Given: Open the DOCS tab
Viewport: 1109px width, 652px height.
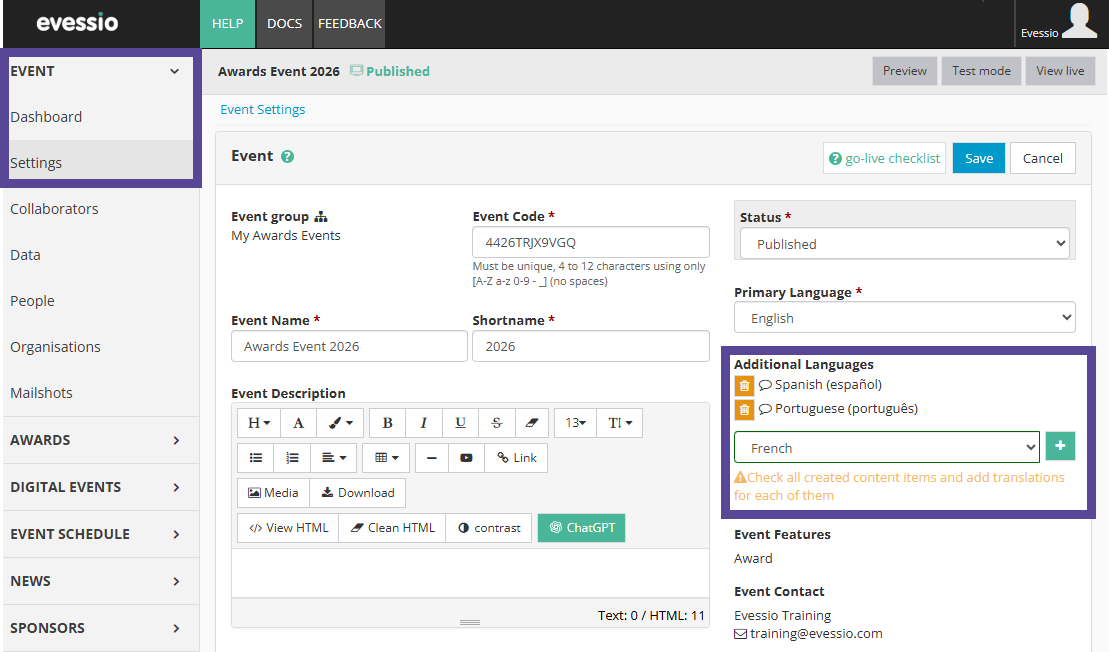Looking at the screenshot, I should pos(284,23).
